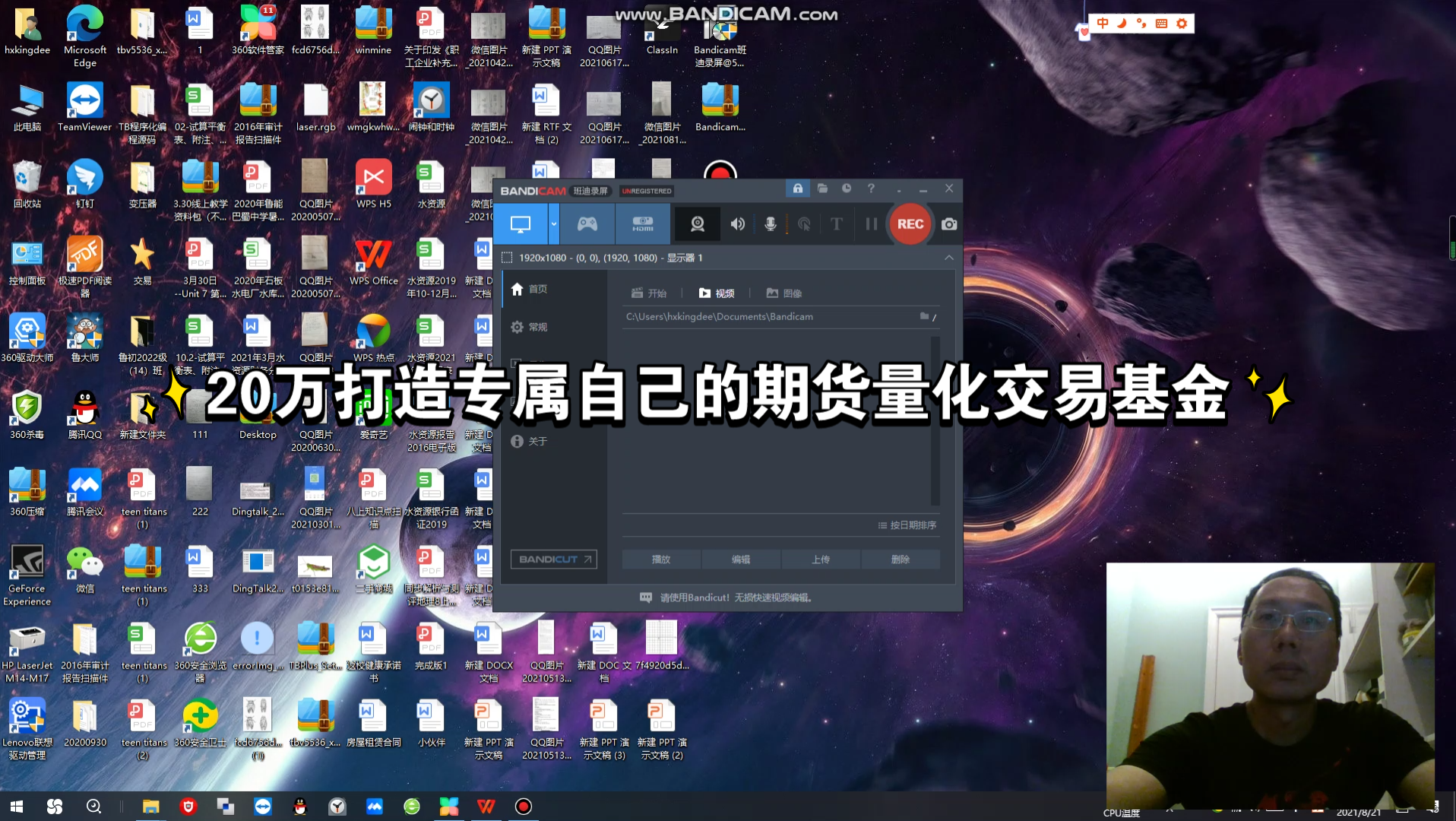Click the 上传 upload button
The height and width of the screenshot is (821, 1456).
click(821, 559)
